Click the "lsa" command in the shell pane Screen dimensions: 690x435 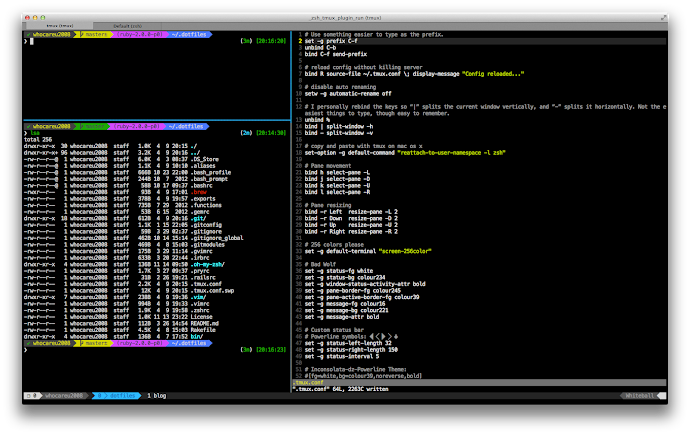click(x=35, y=133)
